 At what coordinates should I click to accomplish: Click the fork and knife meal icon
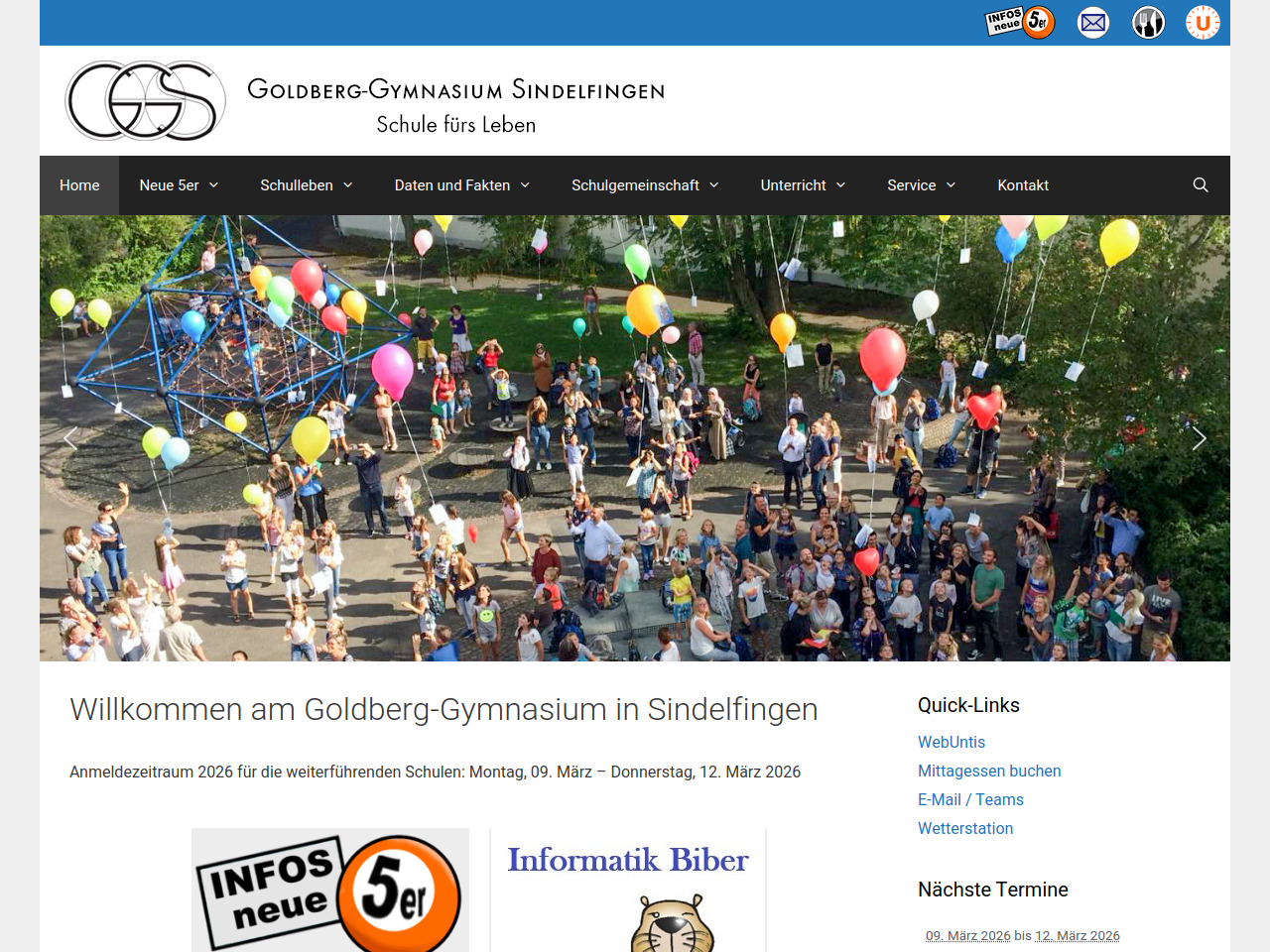click(x=1148, y=22)
